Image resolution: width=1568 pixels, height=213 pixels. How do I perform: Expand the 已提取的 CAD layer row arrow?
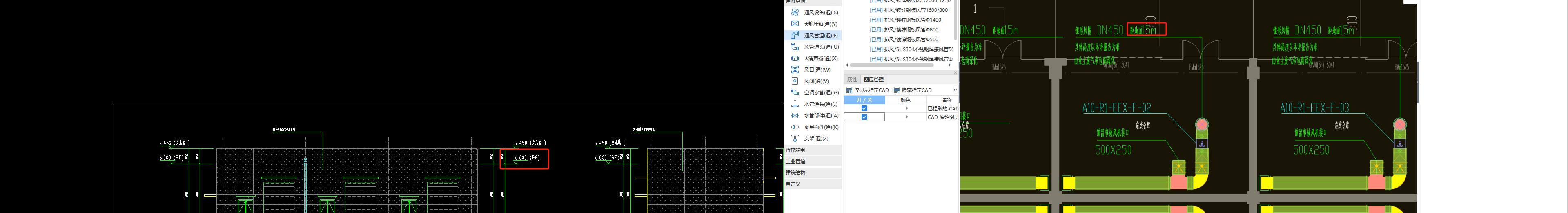[x=907, y=108]
